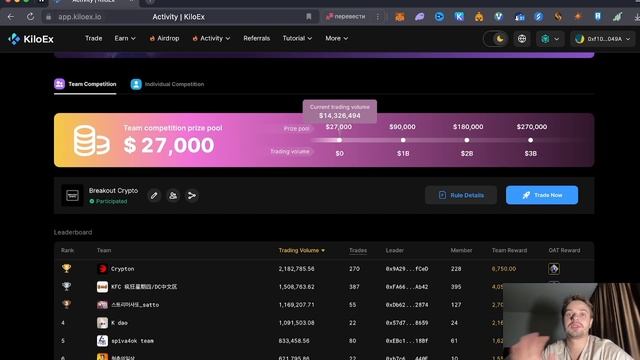Click the KiloEx logo
The height and width of the screenshot is (360, 640).
click(31, 39)
